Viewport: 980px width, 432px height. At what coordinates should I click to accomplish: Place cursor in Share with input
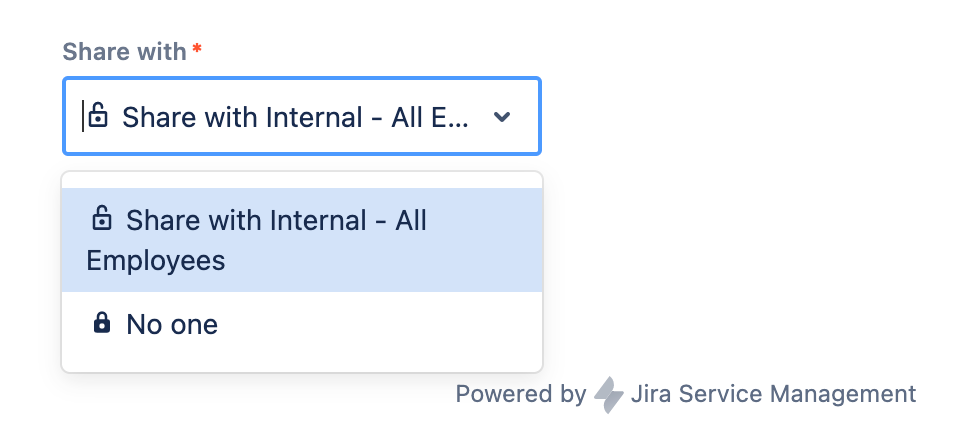302,116
